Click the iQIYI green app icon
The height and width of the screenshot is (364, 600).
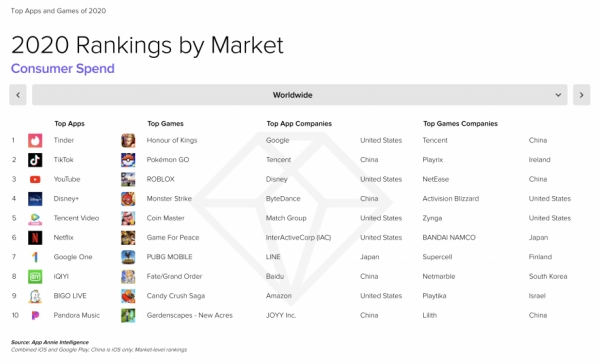click(35, 276)
